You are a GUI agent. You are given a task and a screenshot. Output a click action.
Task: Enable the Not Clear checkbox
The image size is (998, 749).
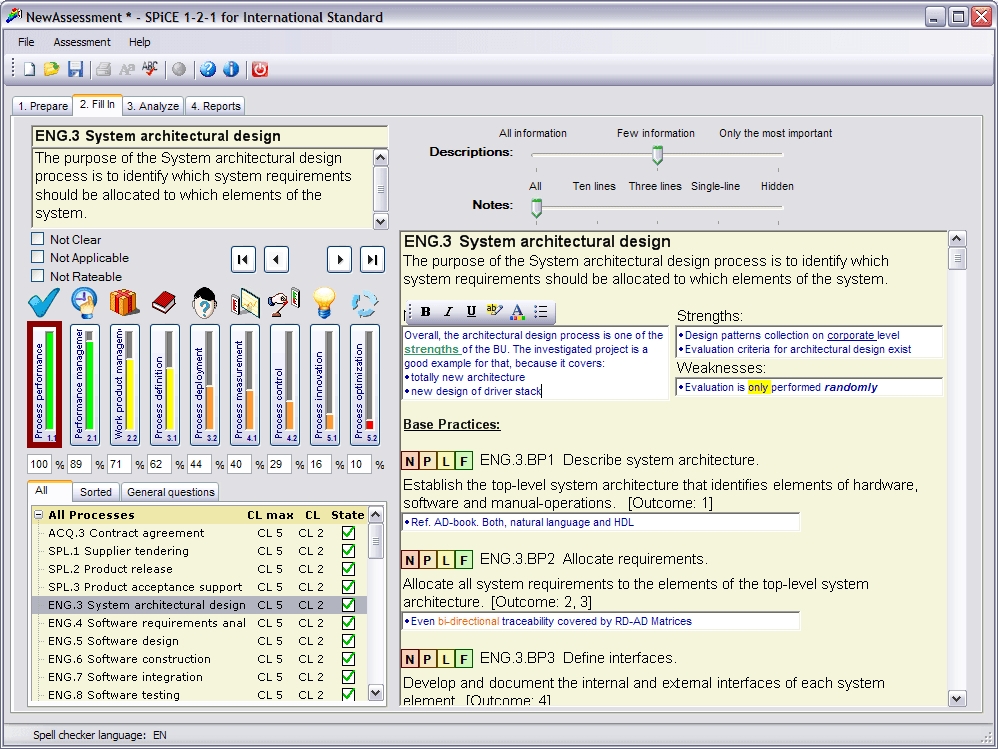(x=38, y=239)
